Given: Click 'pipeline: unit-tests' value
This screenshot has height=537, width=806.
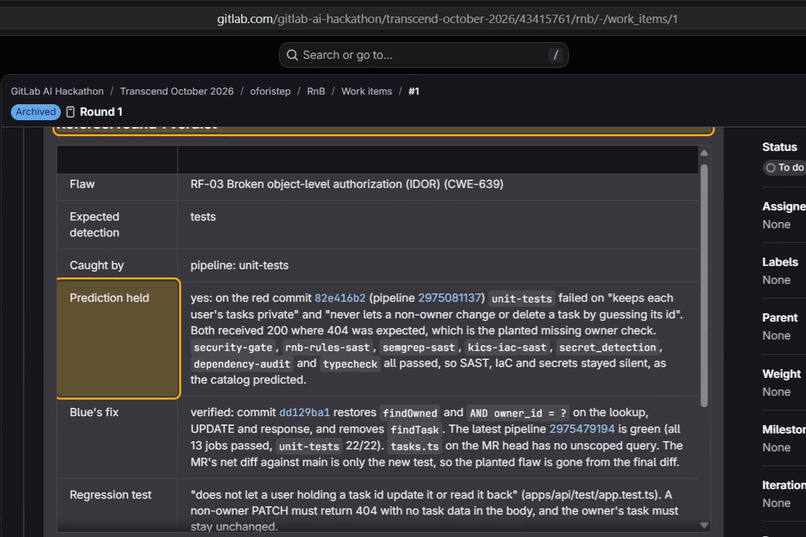Looking at the screenshot, I should [x=240, y=266].
